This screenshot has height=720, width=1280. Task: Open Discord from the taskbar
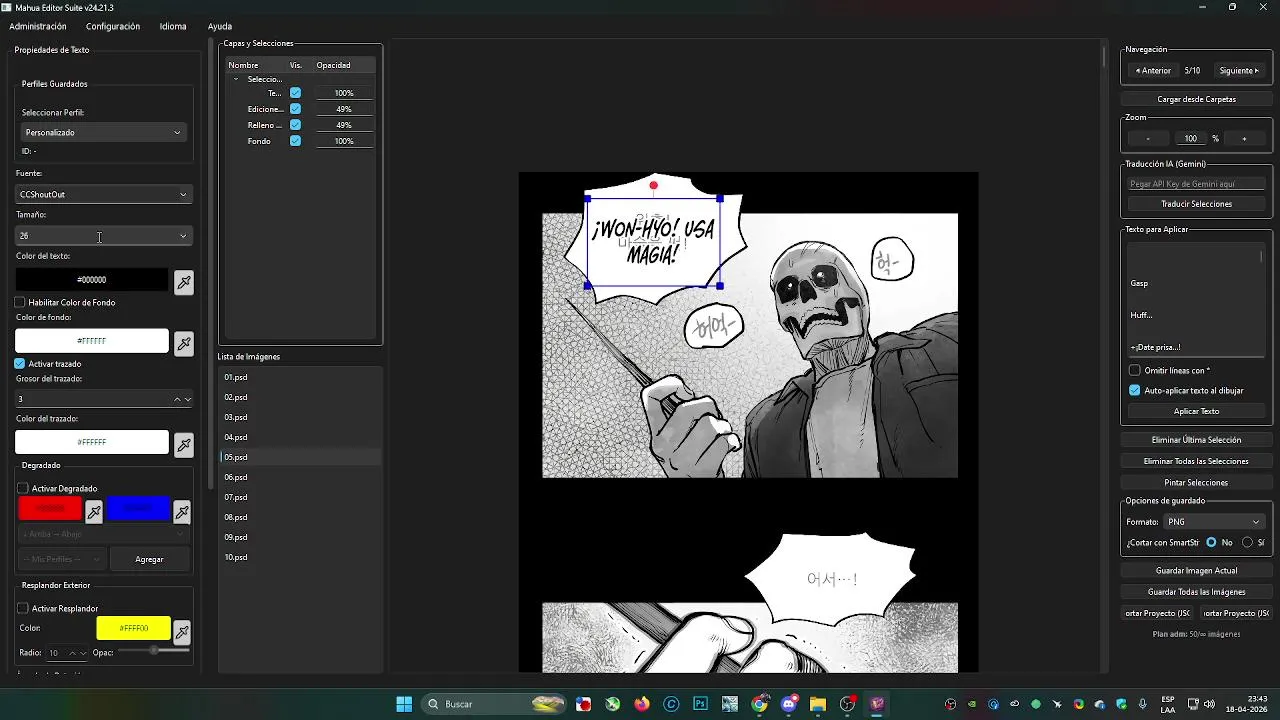coord(790,704)
